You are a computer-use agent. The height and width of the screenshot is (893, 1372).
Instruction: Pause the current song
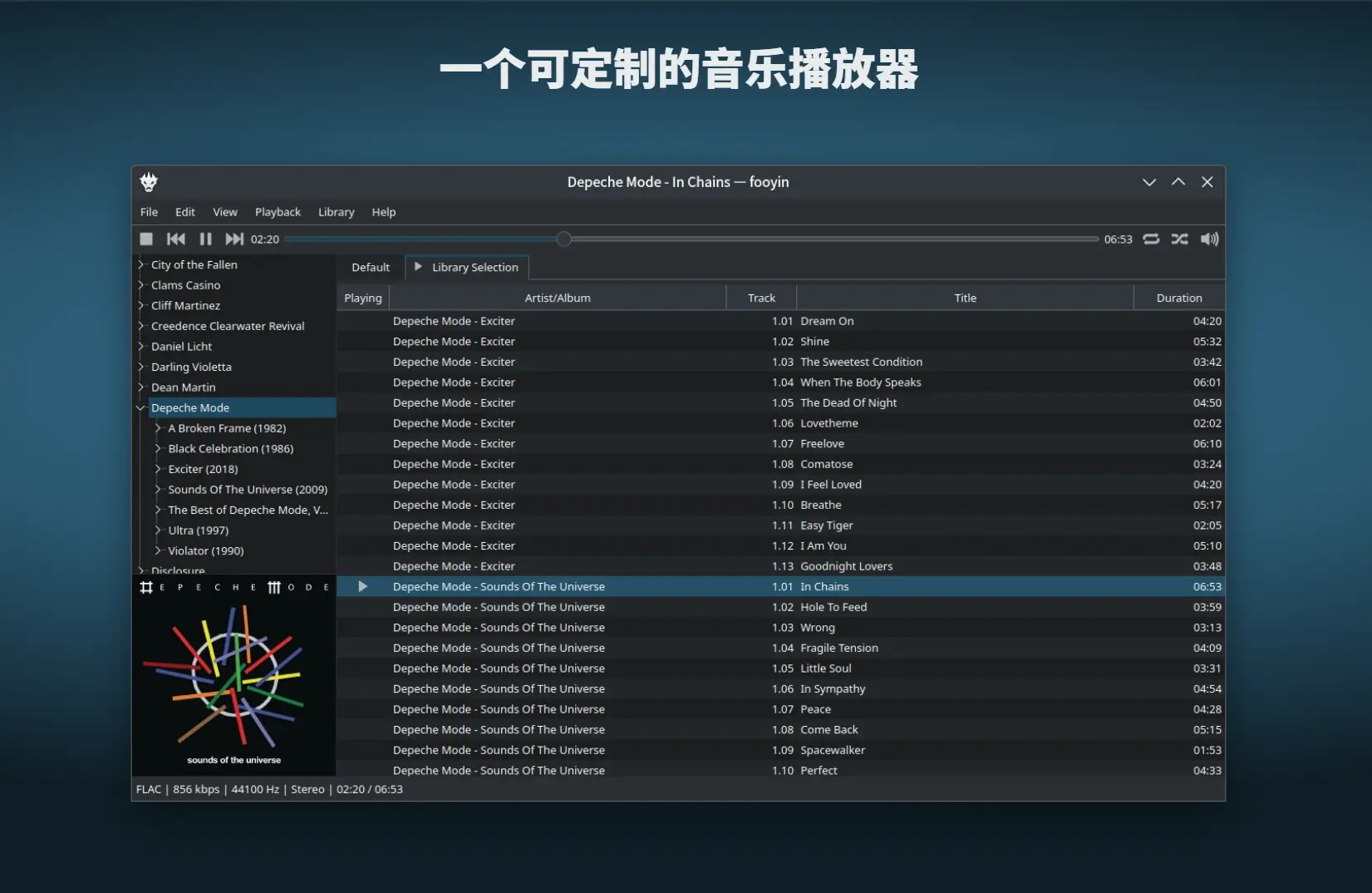pyautogui.click(x=205, y=239)
